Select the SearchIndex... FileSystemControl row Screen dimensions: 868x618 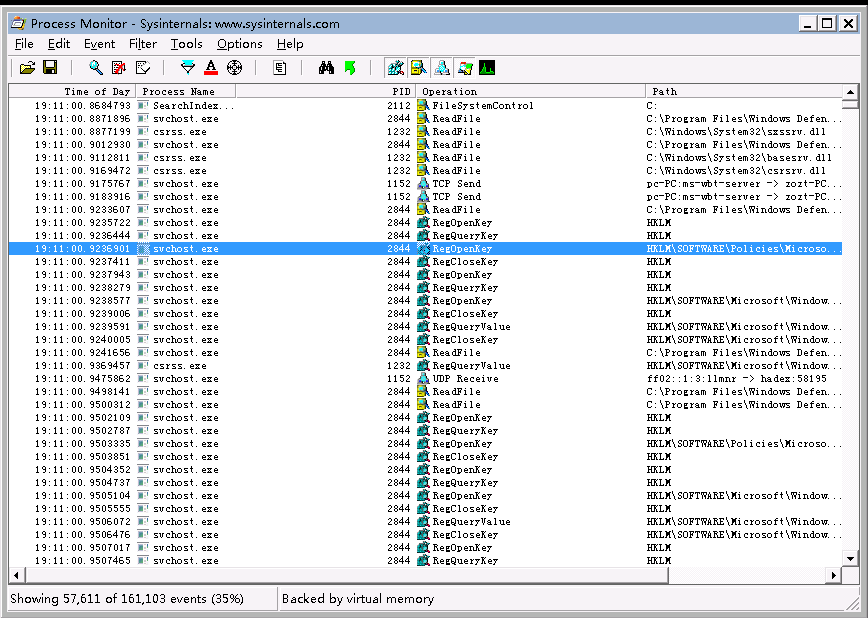pyautogui.click(x=425, y=105)
